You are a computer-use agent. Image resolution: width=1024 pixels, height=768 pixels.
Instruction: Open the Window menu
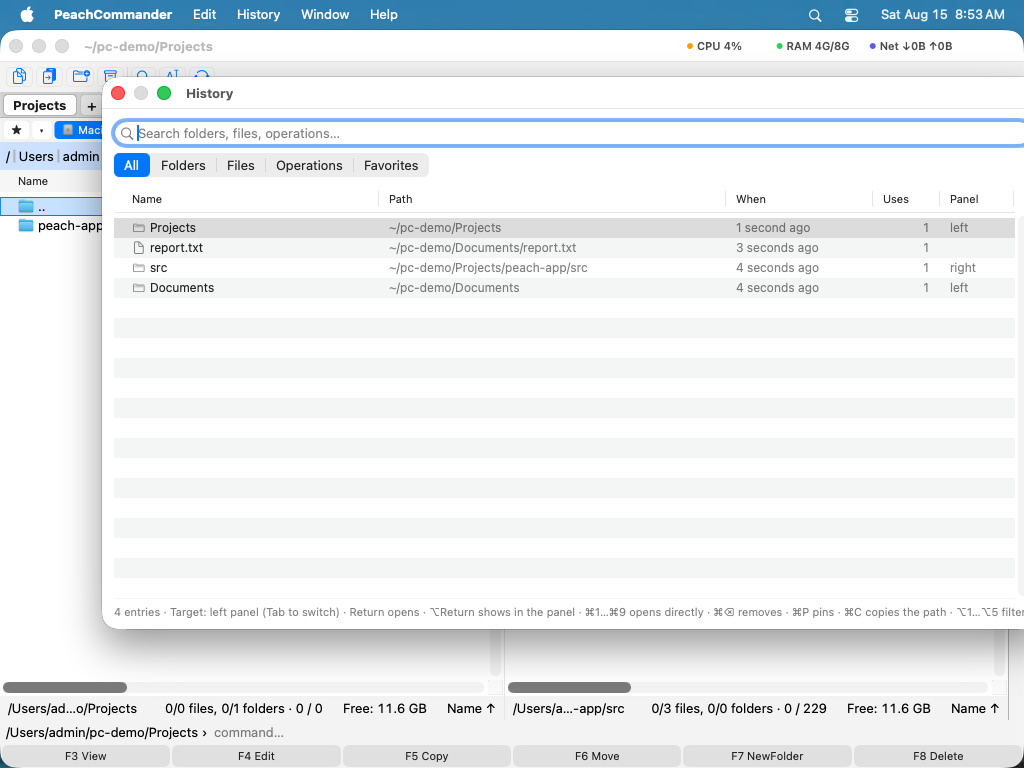(x=325, y=14)
